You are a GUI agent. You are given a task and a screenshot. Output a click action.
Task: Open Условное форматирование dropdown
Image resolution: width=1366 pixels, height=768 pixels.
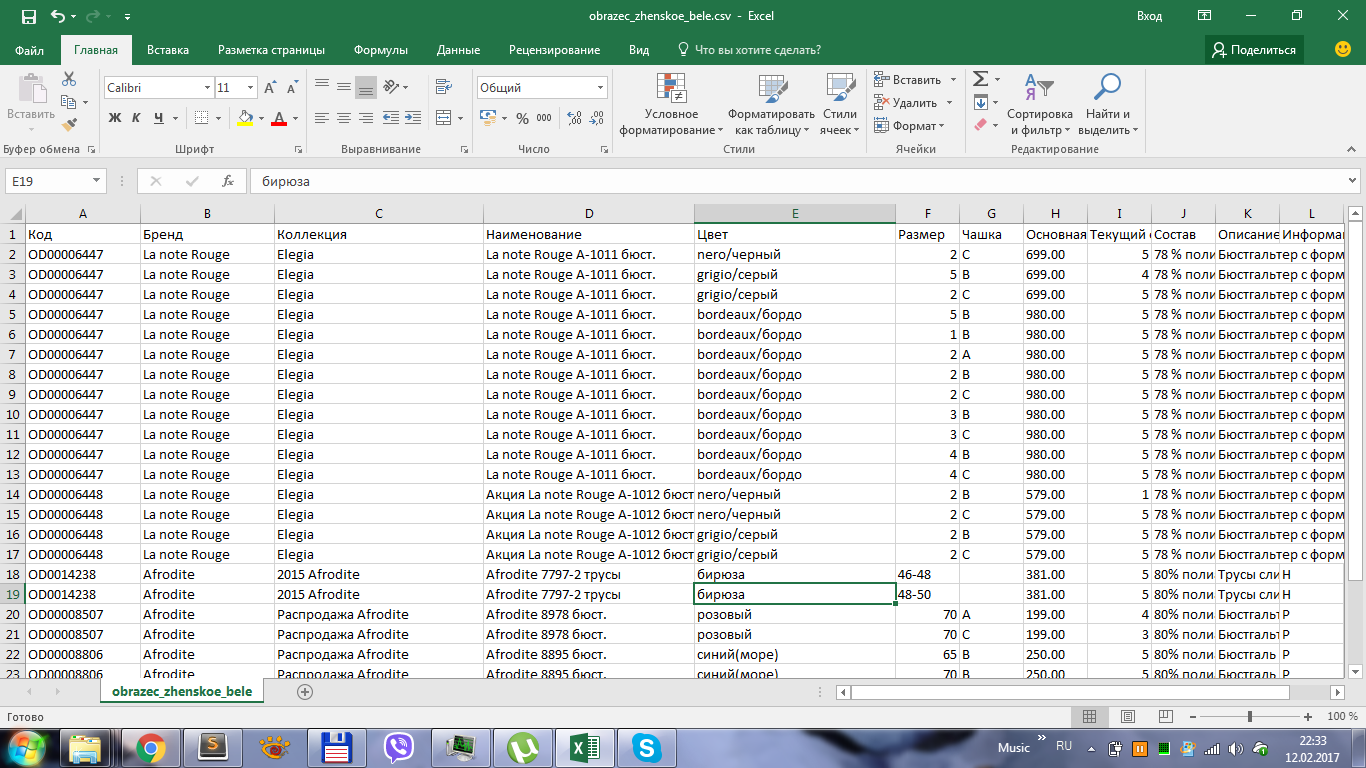(x=671, y=105)
